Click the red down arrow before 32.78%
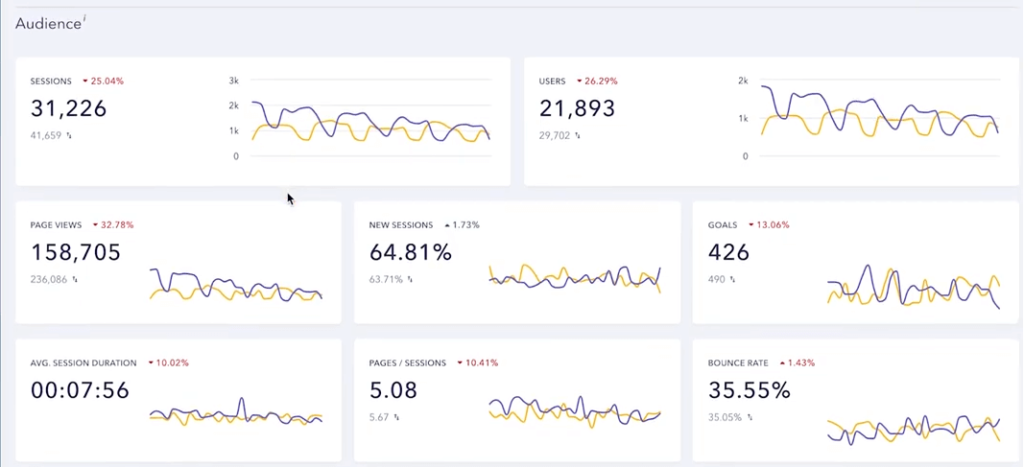Viewport: 1024px width, 467px height. [x=95, y=225]
